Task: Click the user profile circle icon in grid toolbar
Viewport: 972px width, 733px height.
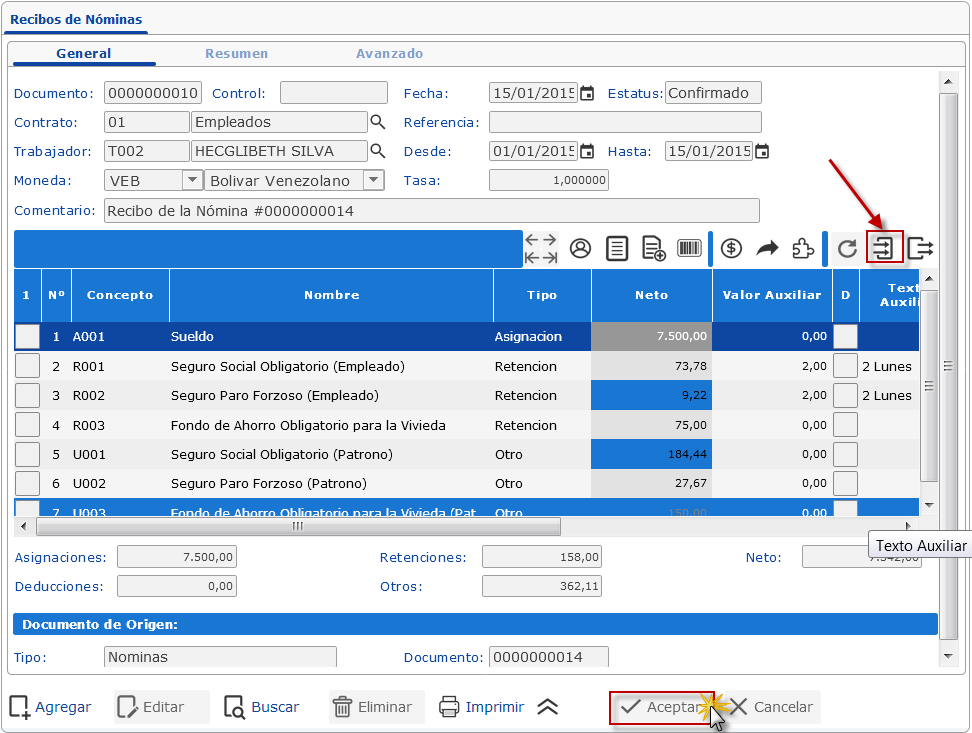Action: click(x=580, y=249)
